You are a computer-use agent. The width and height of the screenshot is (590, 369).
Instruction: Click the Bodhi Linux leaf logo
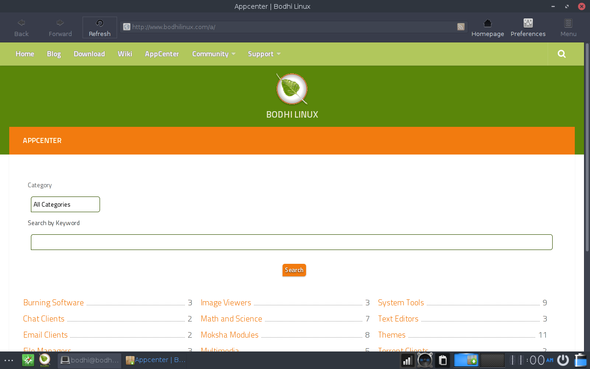click(292, 89)
